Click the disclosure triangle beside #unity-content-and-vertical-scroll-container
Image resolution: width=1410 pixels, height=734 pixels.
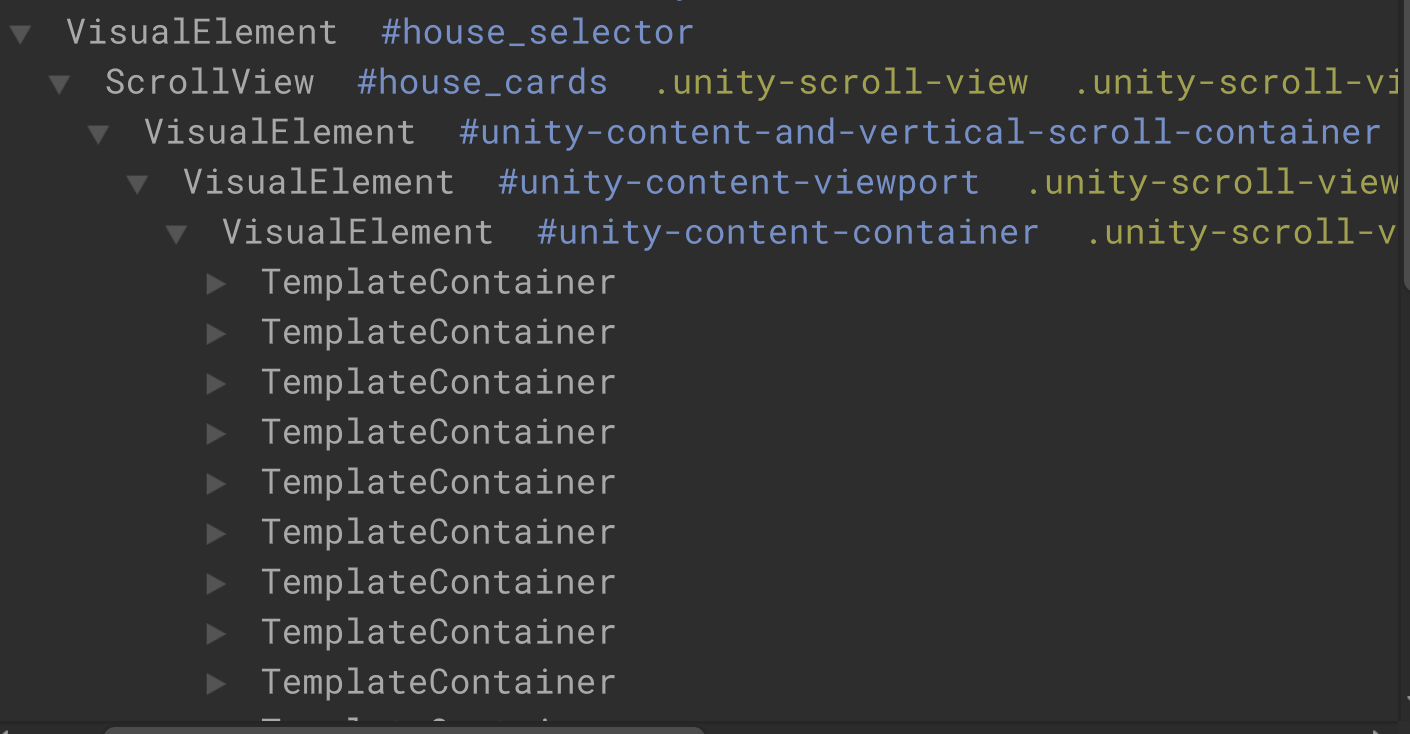coord(97,132)
